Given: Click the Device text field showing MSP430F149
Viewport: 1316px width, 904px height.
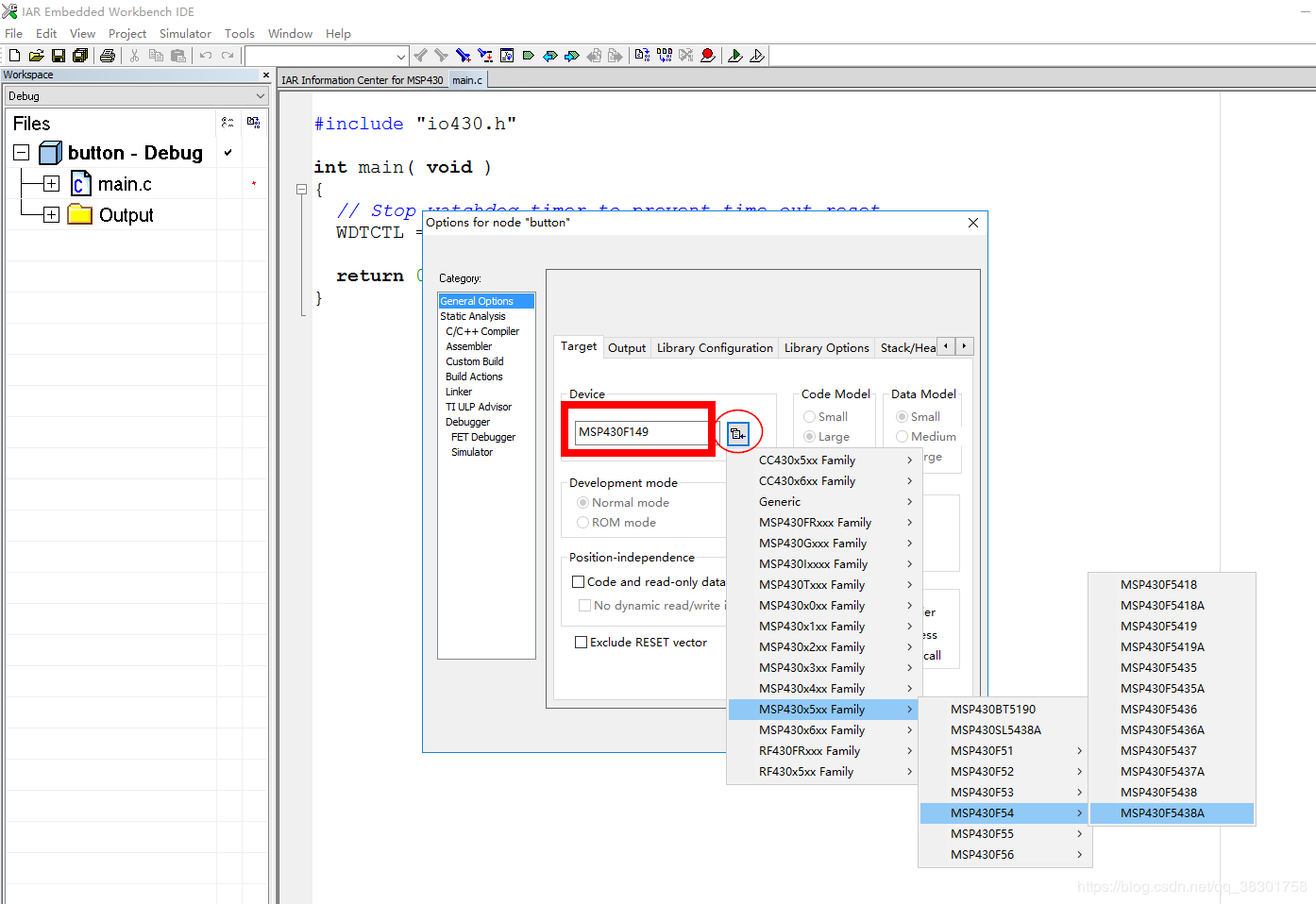Looking at the screenshot, I should 640,432.
